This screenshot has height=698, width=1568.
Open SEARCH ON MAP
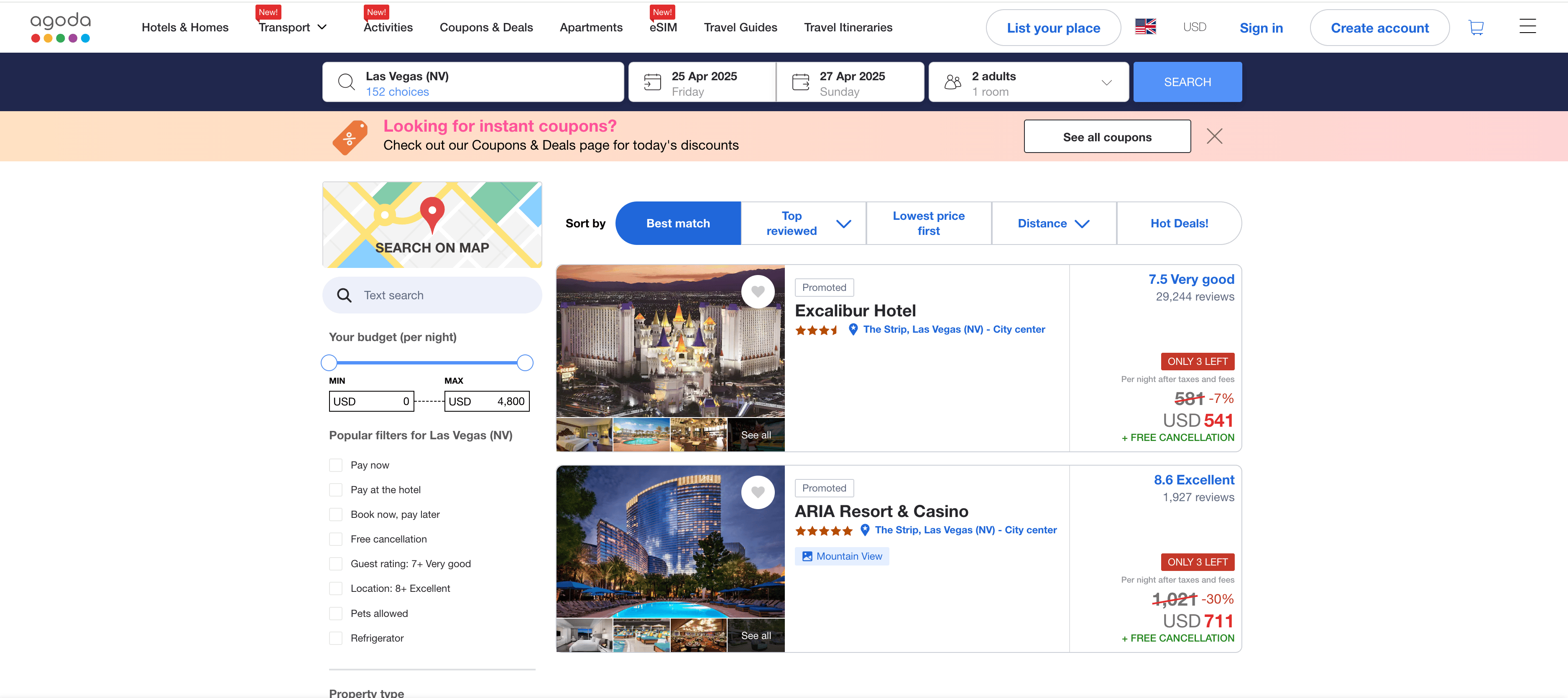click(x=432, y=224)
